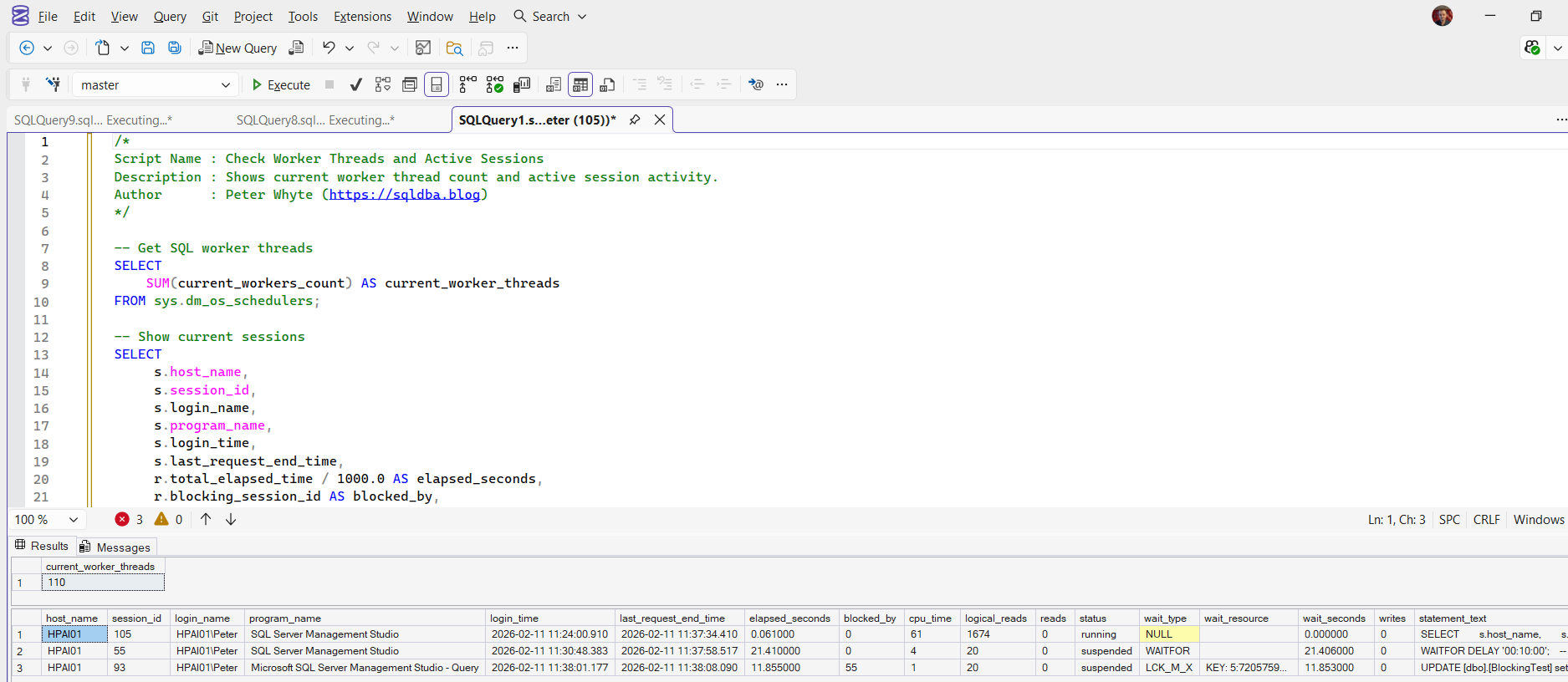
Task: Switch to the Messages tab
Action: (116, 547)
